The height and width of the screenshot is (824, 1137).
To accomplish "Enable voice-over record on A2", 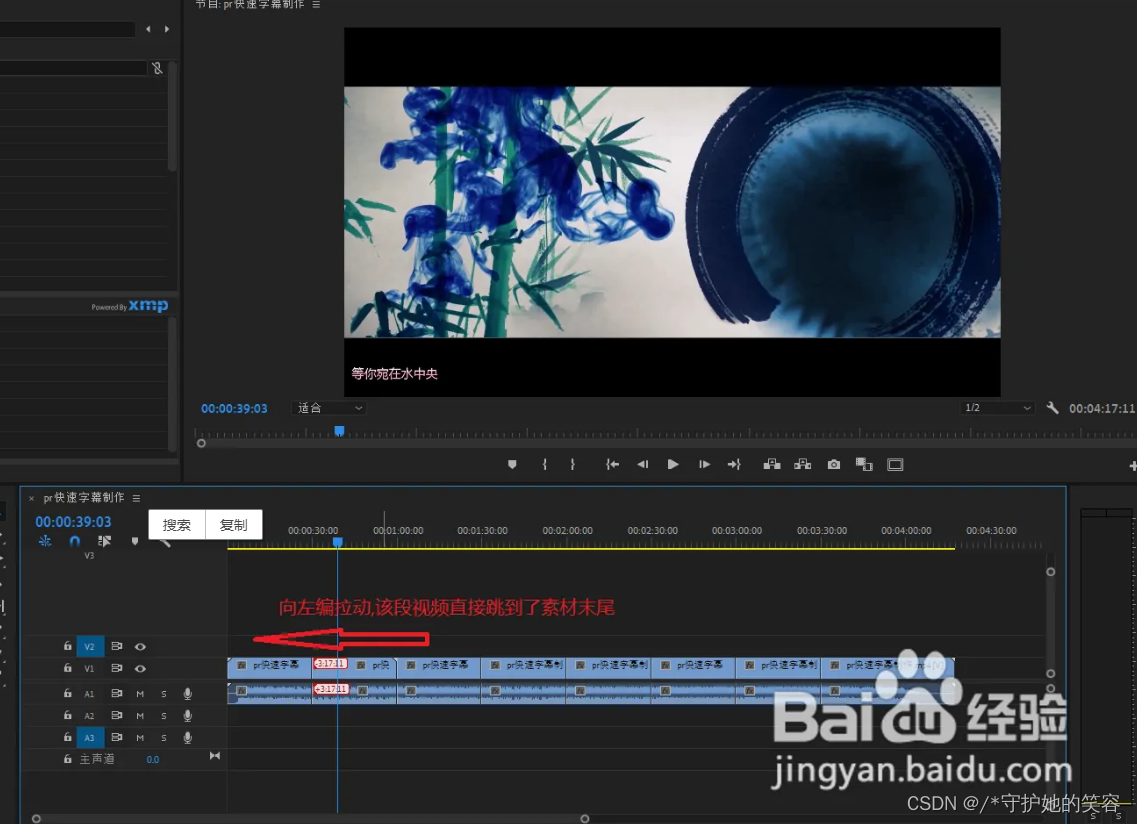I will 188,715.
